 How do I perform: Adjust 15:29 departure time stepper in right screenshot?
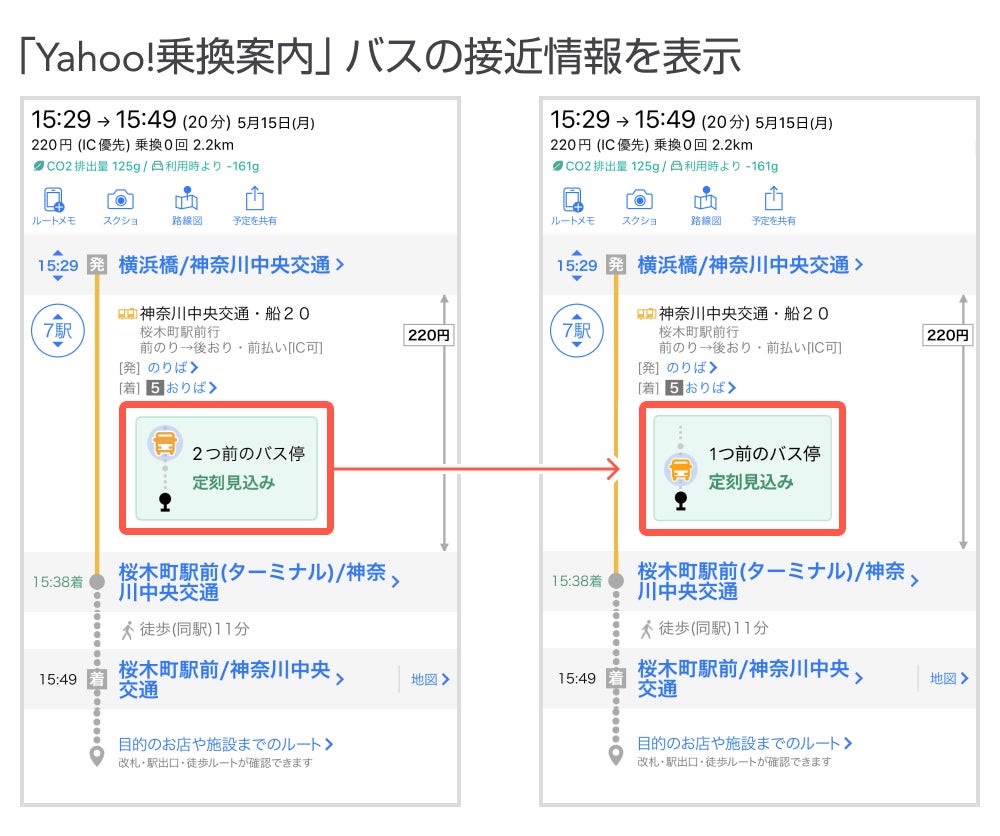pyautogui.click(x=577, y=265)
